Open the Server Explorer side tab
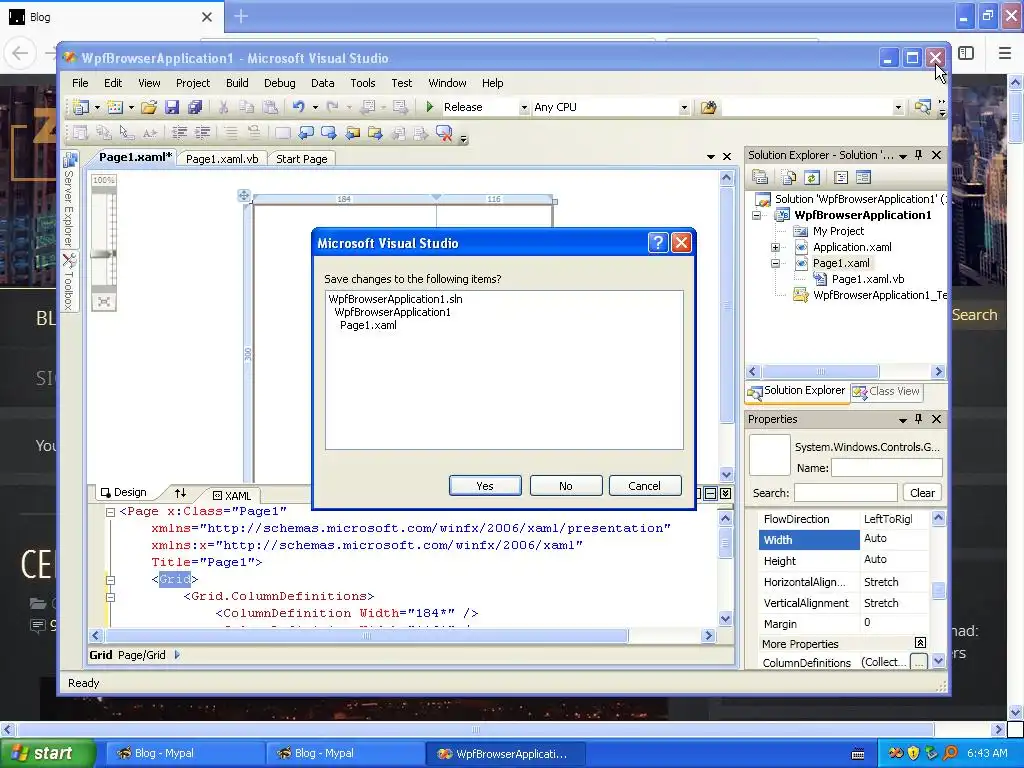Viewport: 1024px width, 768px height. 69,200
